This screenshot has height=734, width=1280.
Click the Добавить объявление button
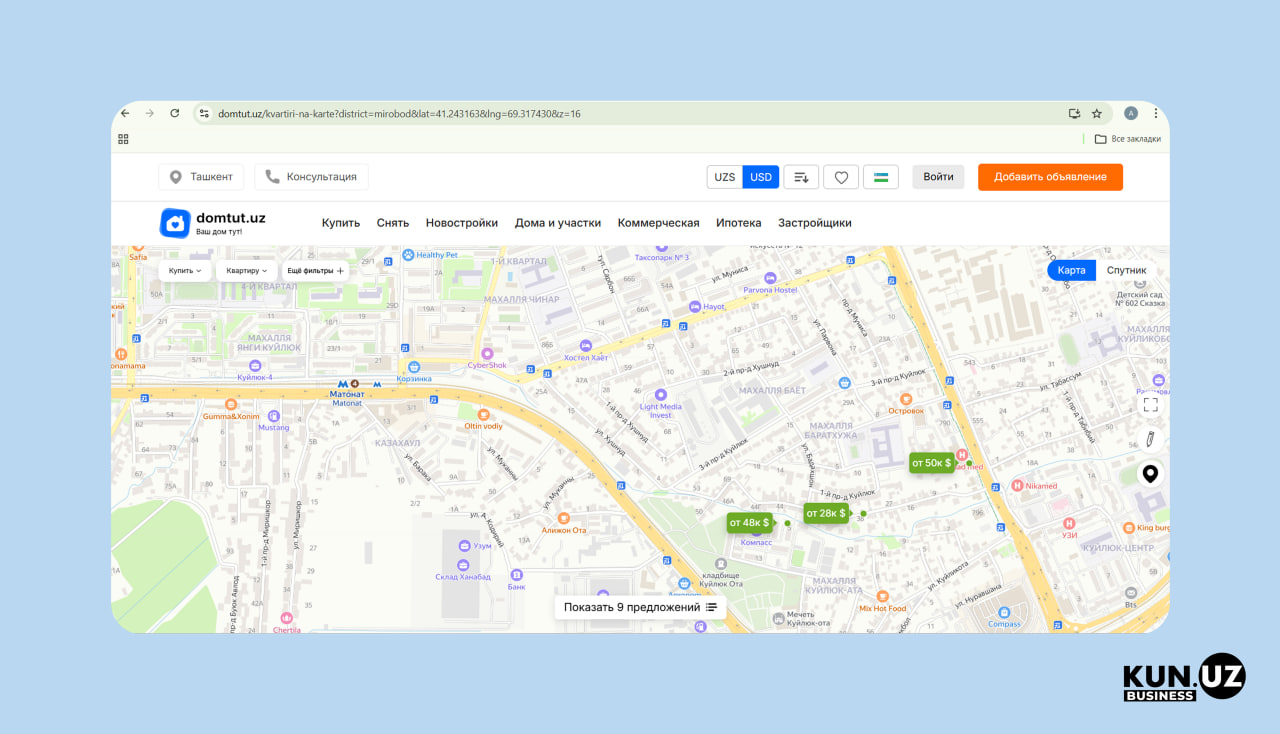click(1050, 177)
